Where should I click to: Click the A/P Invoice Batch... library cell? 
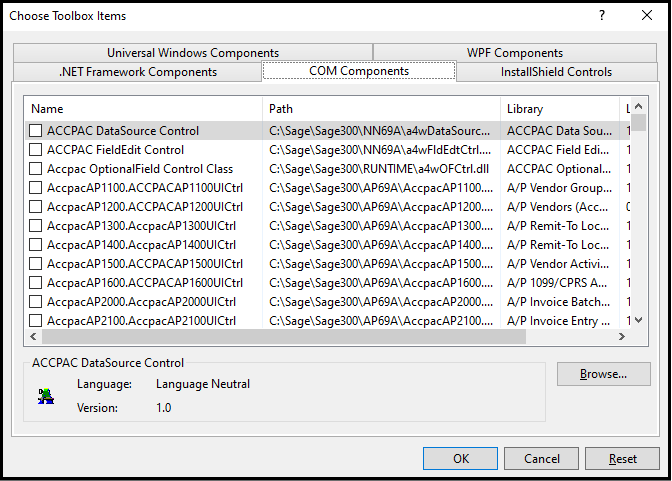(x=558, y=302)
